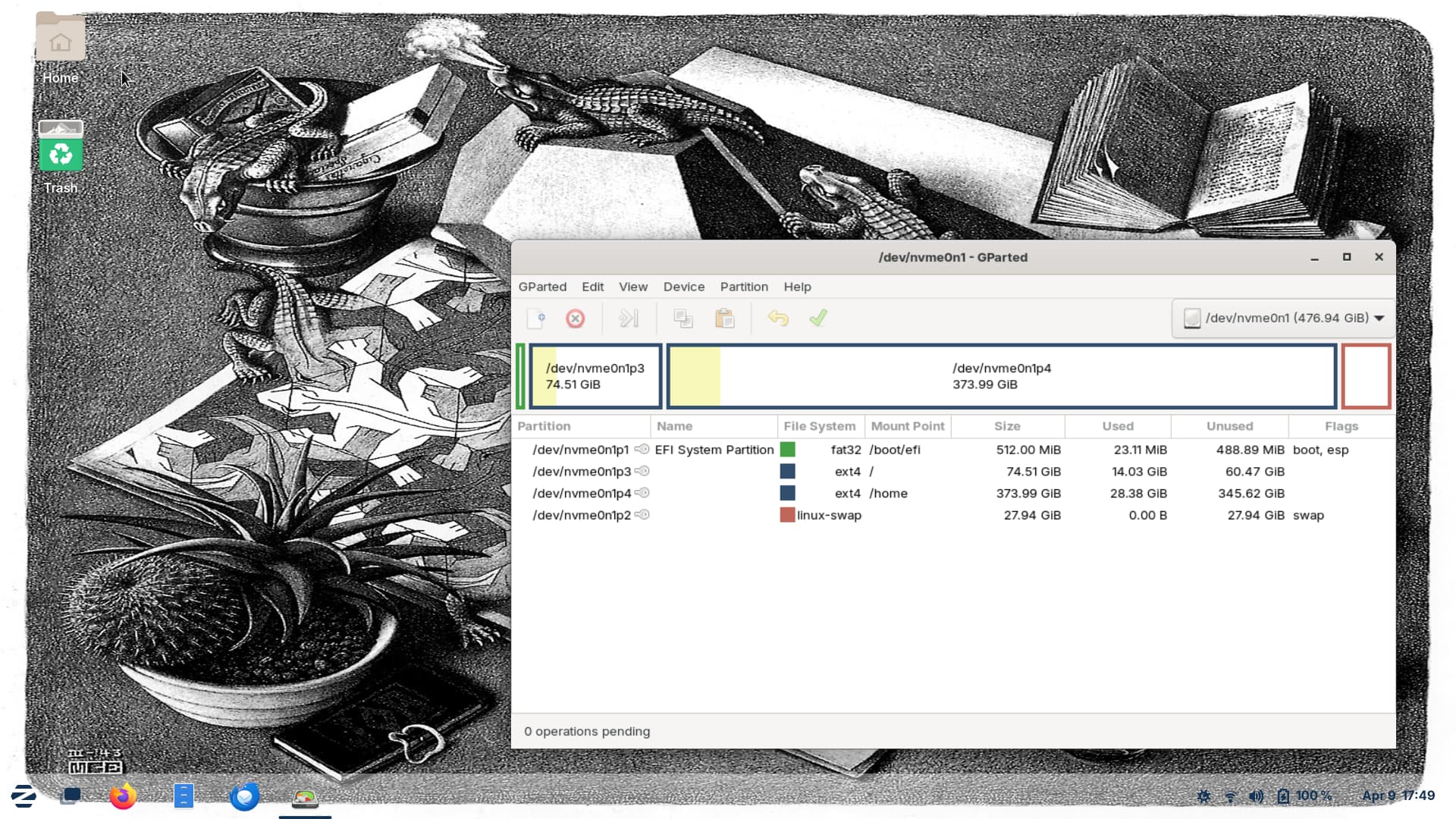Viewport: 1456px width, 819px height.
Task: Click the Partition column header
Action: [581, 426]
